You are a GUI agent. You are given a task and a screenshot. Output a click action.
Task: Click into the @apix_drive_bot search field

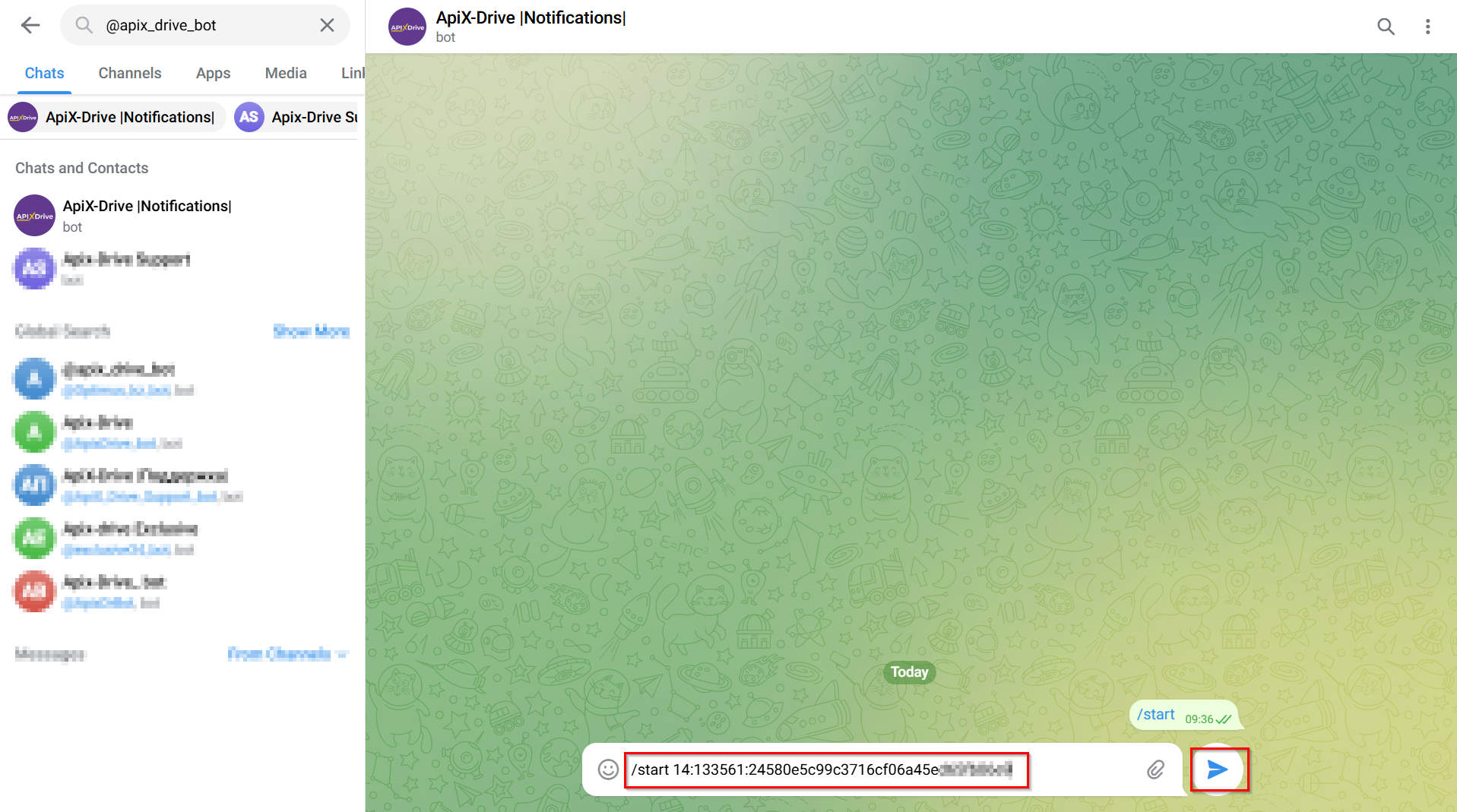coord(205,25)
